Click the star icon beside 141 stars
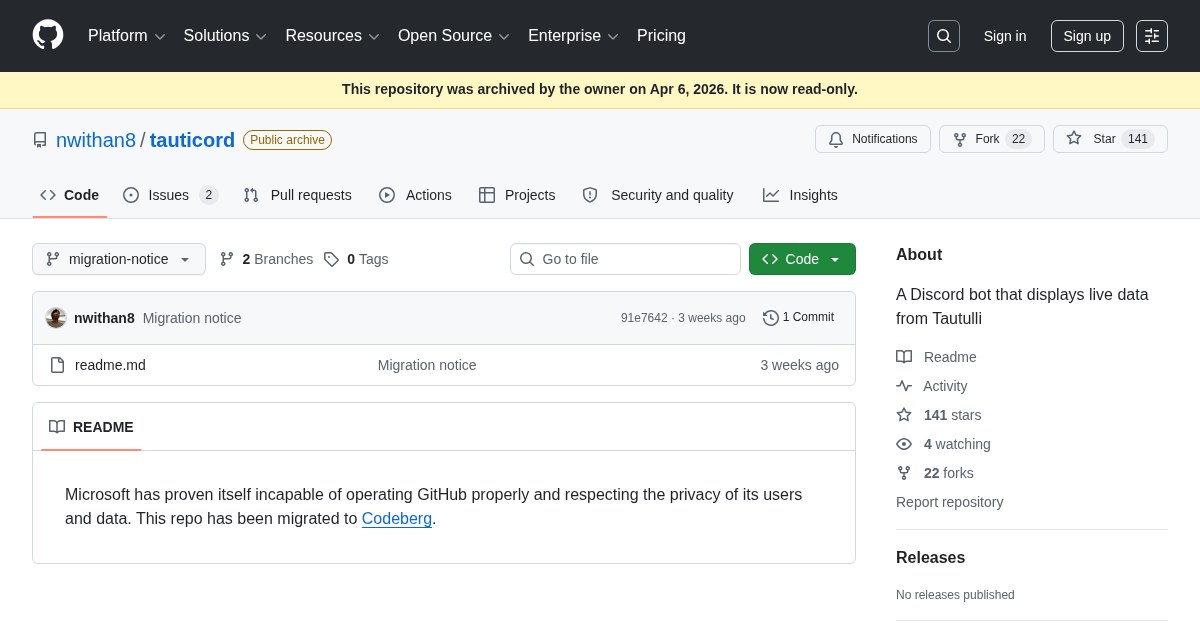Screen dimensions: 1200x630 904,415
